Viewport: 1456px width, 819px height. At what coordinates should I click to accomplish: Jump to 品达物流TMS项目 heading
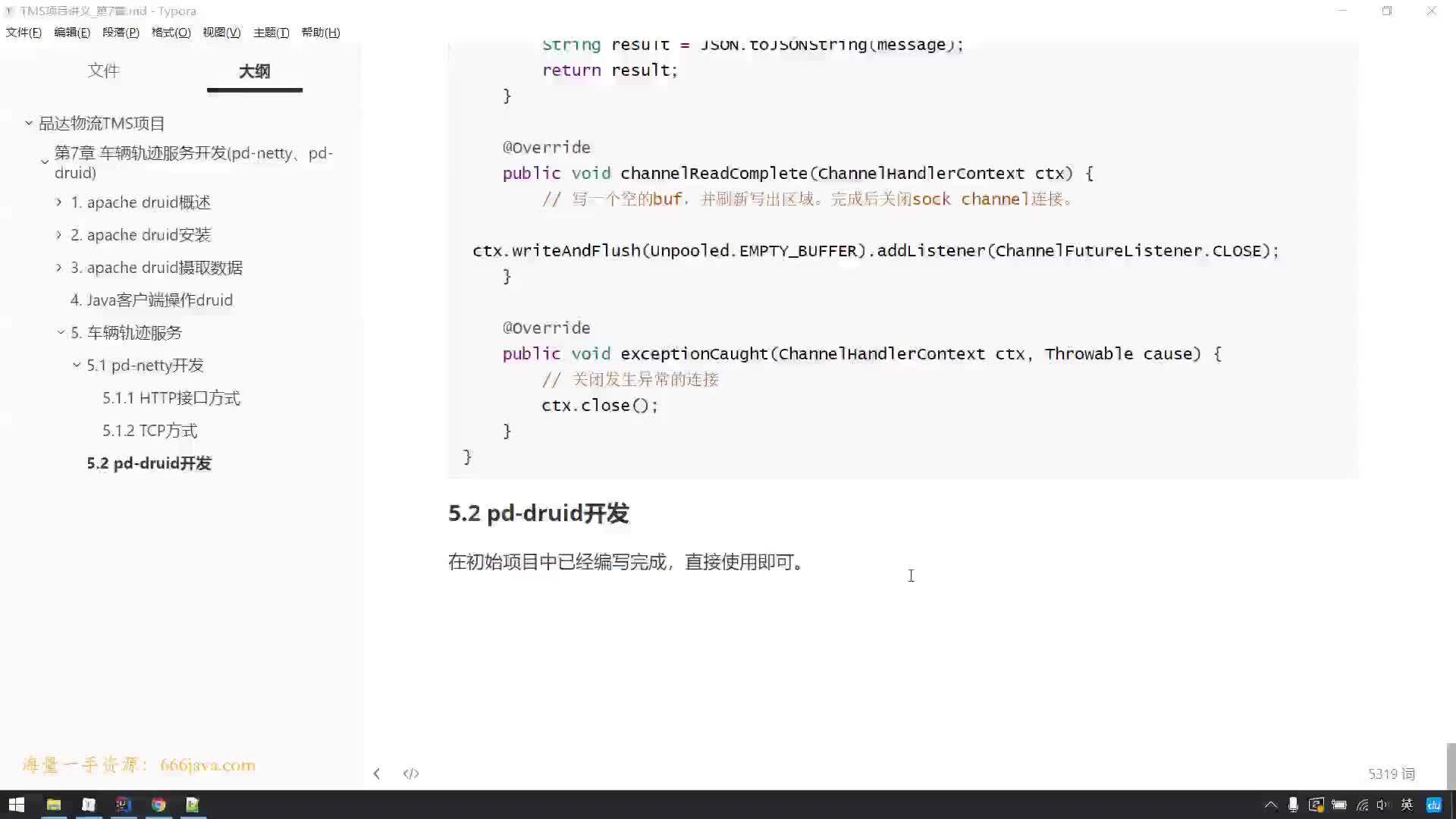point(102,124)
